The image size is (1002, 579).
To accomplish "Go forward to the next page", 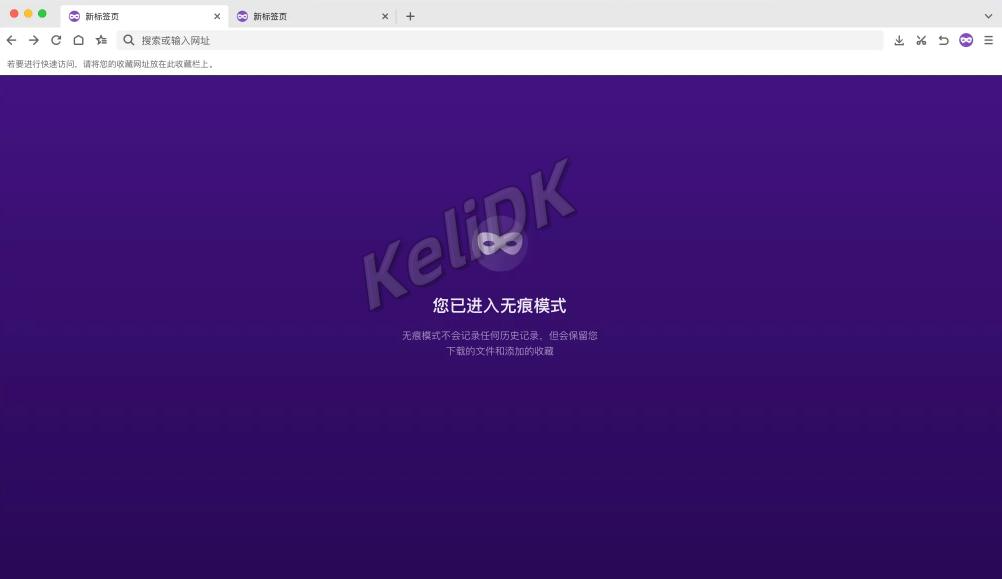I will 33,40.
